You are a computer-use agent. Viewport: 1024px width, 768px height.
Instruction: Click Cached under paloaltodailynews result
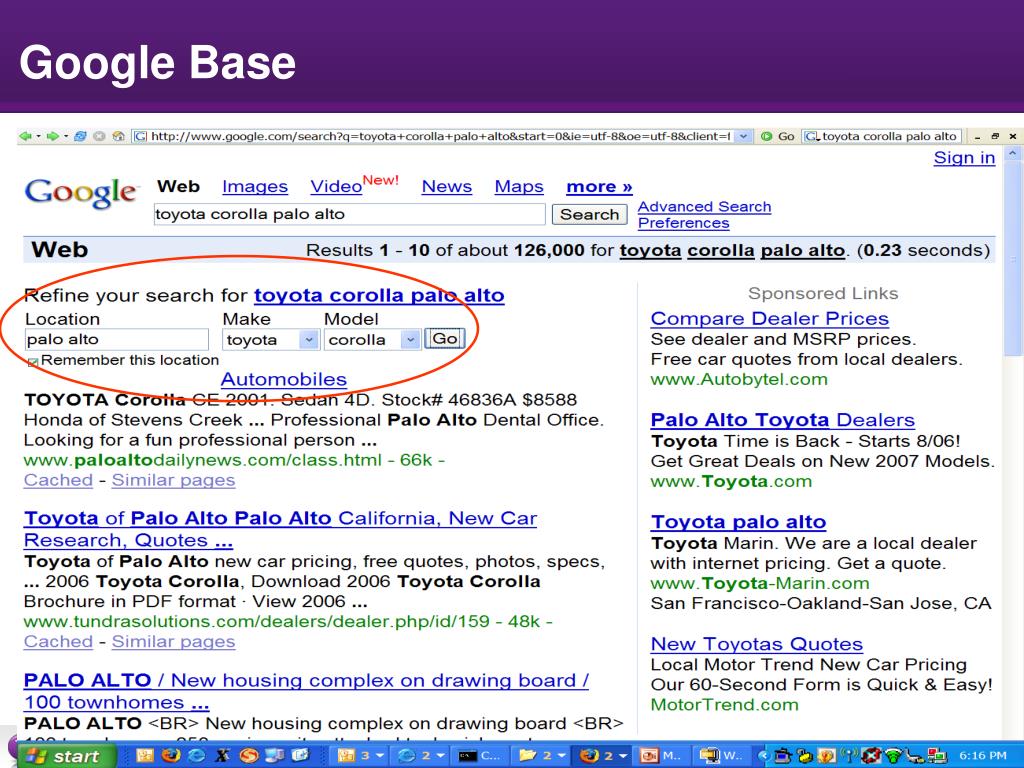58,480
